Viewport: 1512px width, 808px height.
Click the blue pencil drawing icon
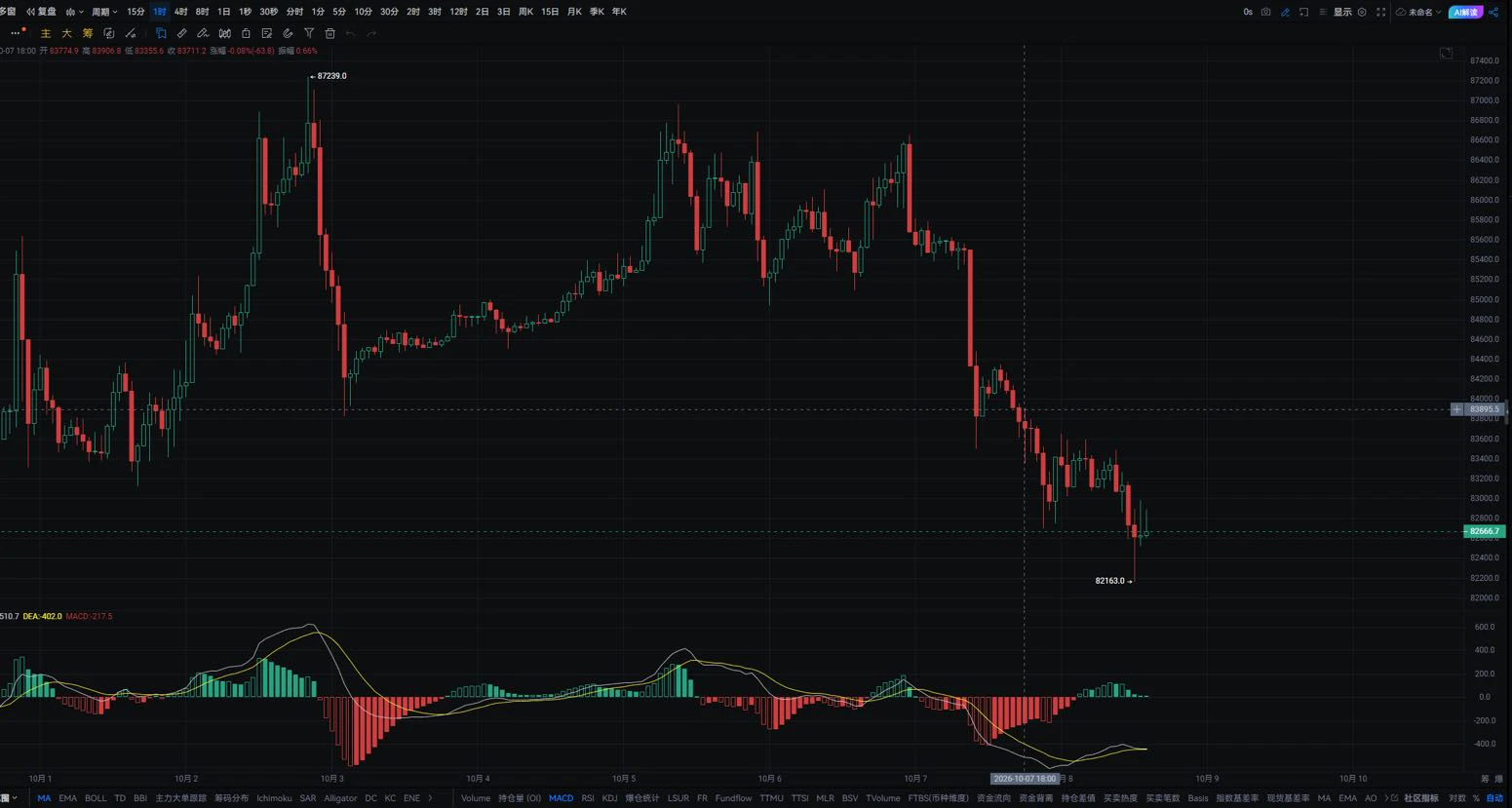click(x=1285, y=12)
